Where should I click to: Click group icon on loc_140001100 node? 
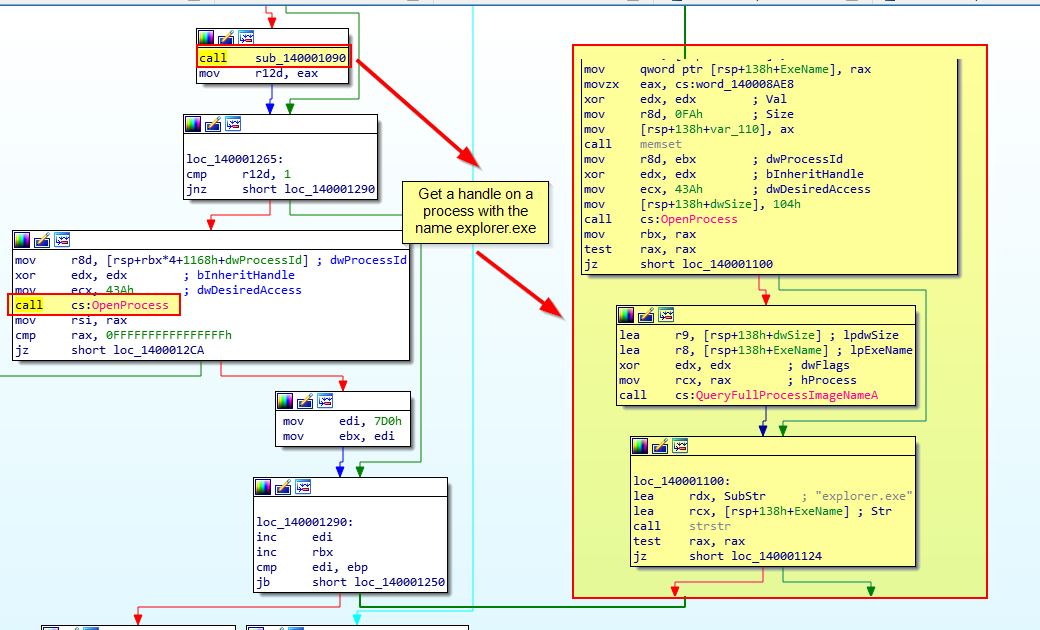tap(680, 446)
